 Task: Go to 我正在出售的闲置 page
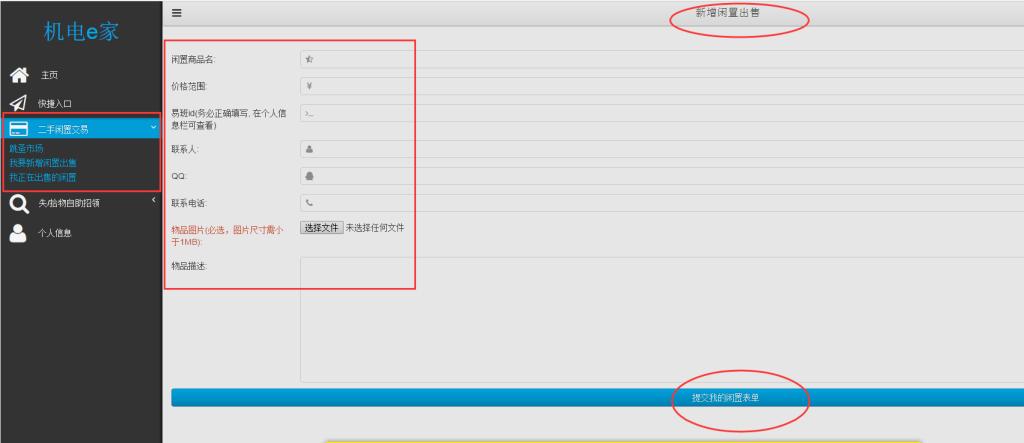42,177
